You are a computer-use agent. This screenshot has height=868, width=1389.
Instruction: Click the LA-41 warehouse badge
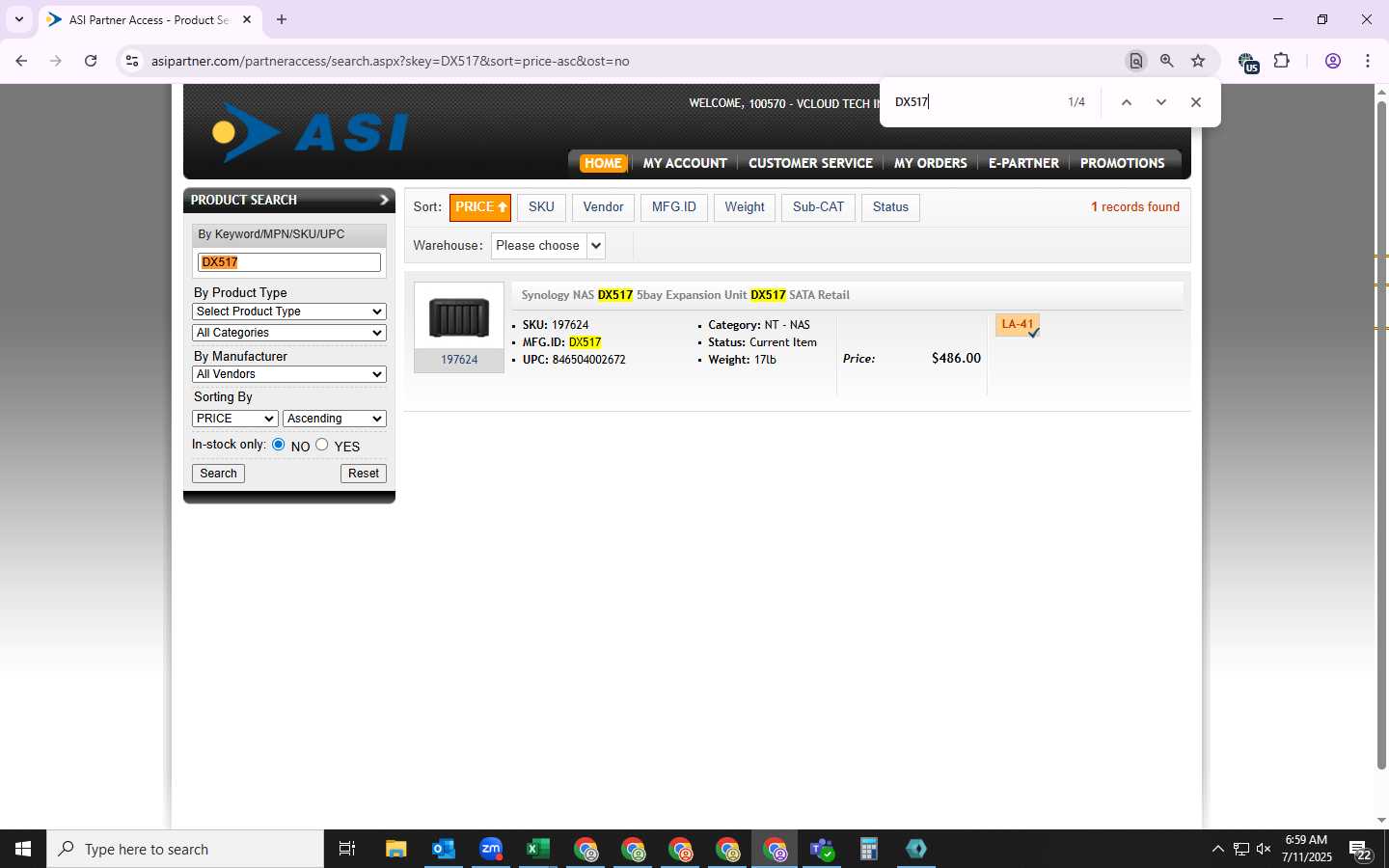coord(1018,325)
